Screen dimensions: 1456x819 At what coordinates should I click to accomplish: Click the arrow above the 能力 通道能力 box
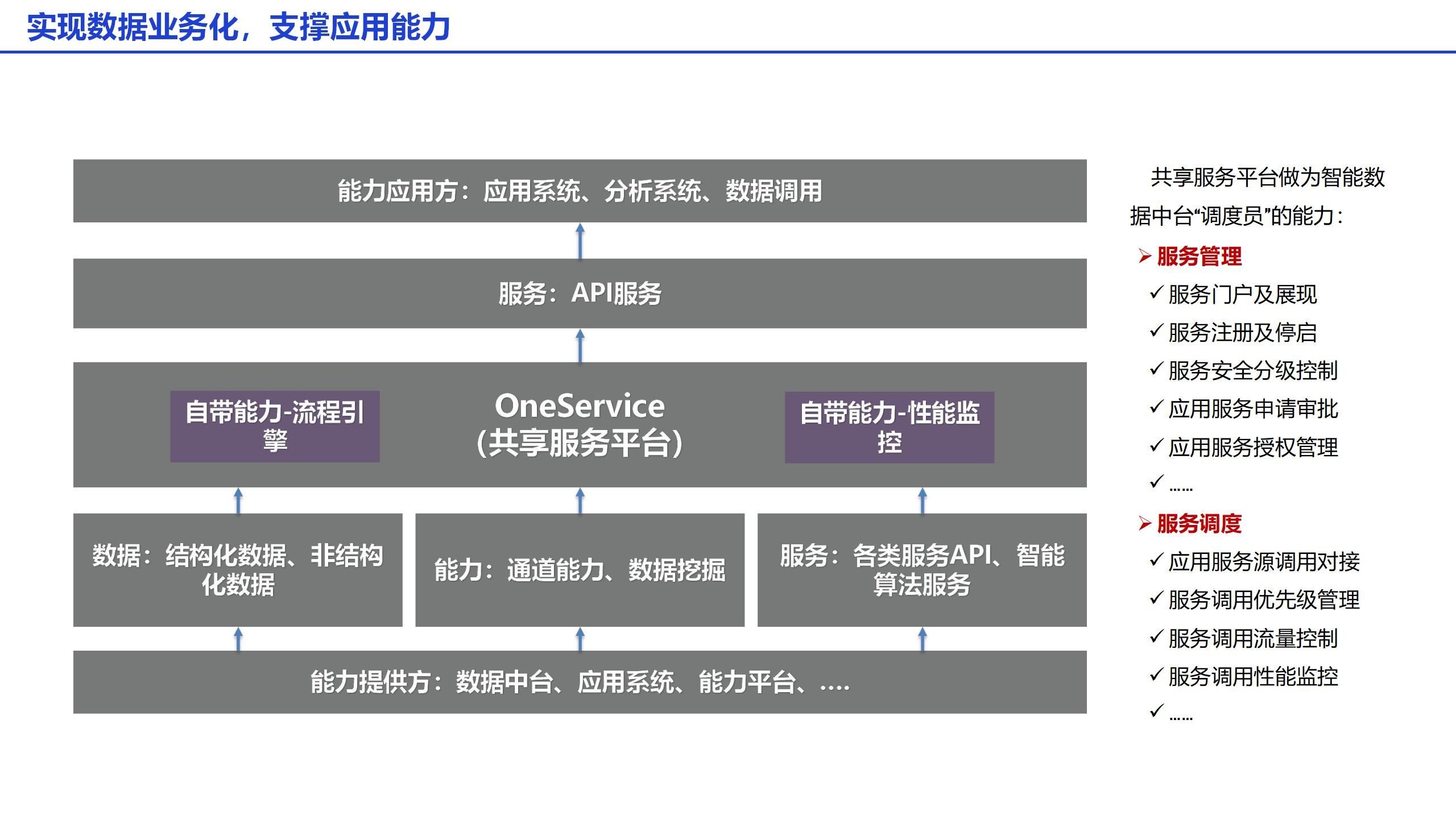(x=580, y=500)
